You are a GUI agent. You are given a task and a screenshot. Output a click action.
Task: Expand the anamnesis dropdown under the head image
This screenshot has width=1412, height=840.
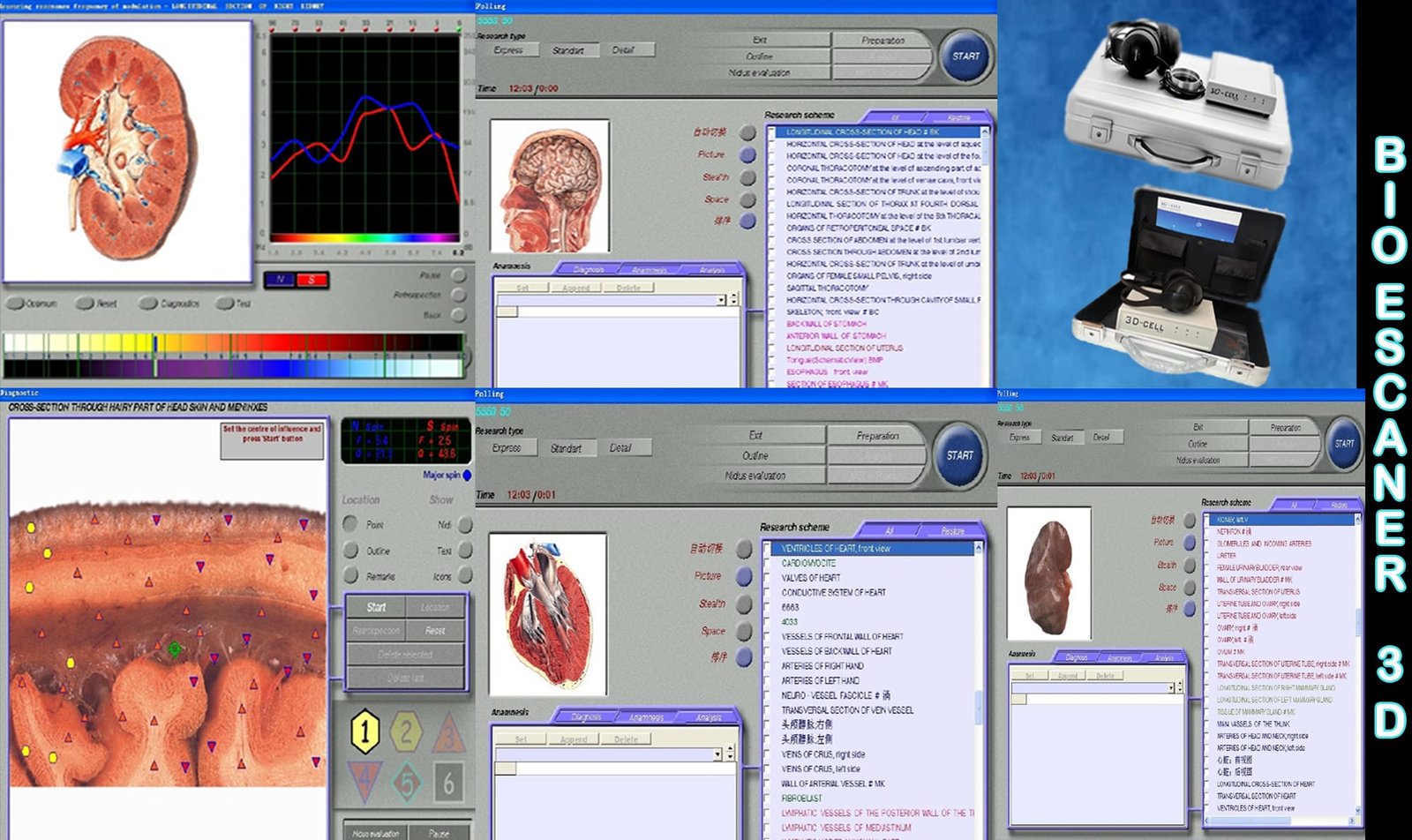pyautogui.click(x=721, y=300)
